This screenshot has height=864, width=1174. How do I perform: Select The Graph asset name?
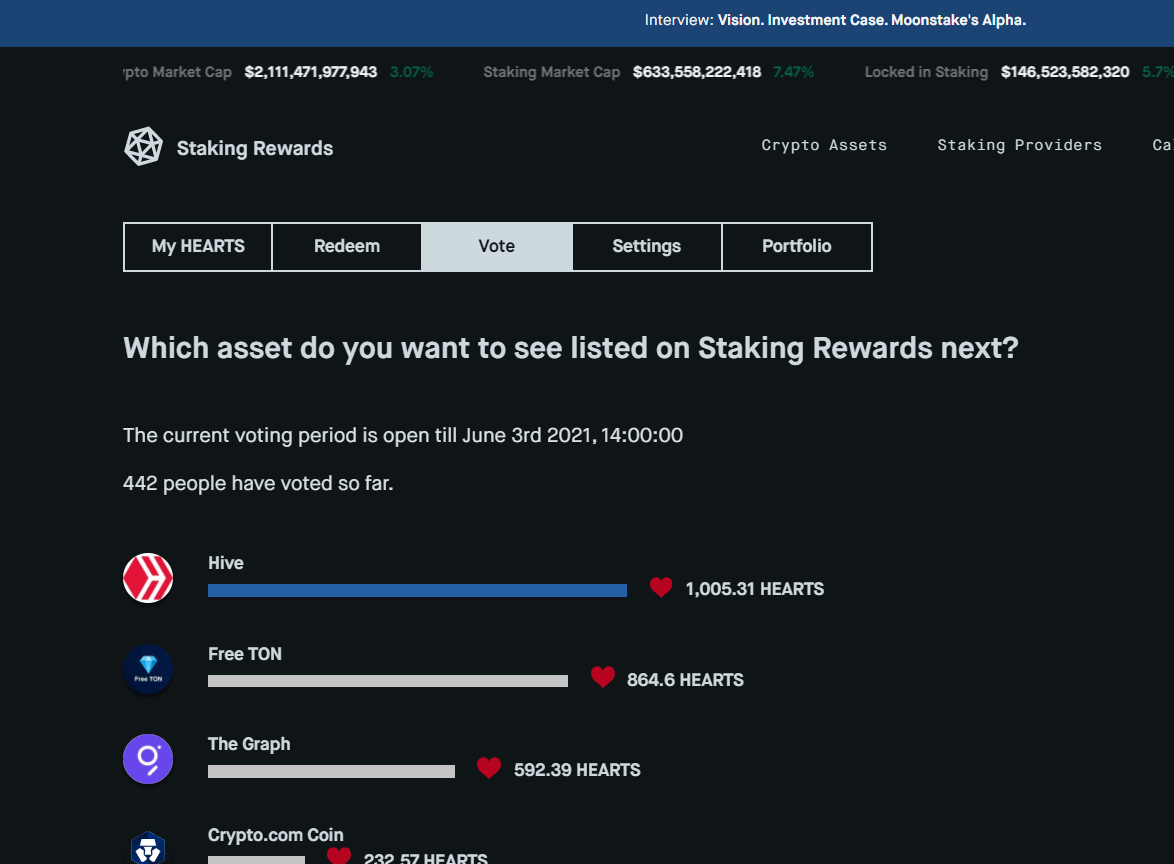click(249, 744)
